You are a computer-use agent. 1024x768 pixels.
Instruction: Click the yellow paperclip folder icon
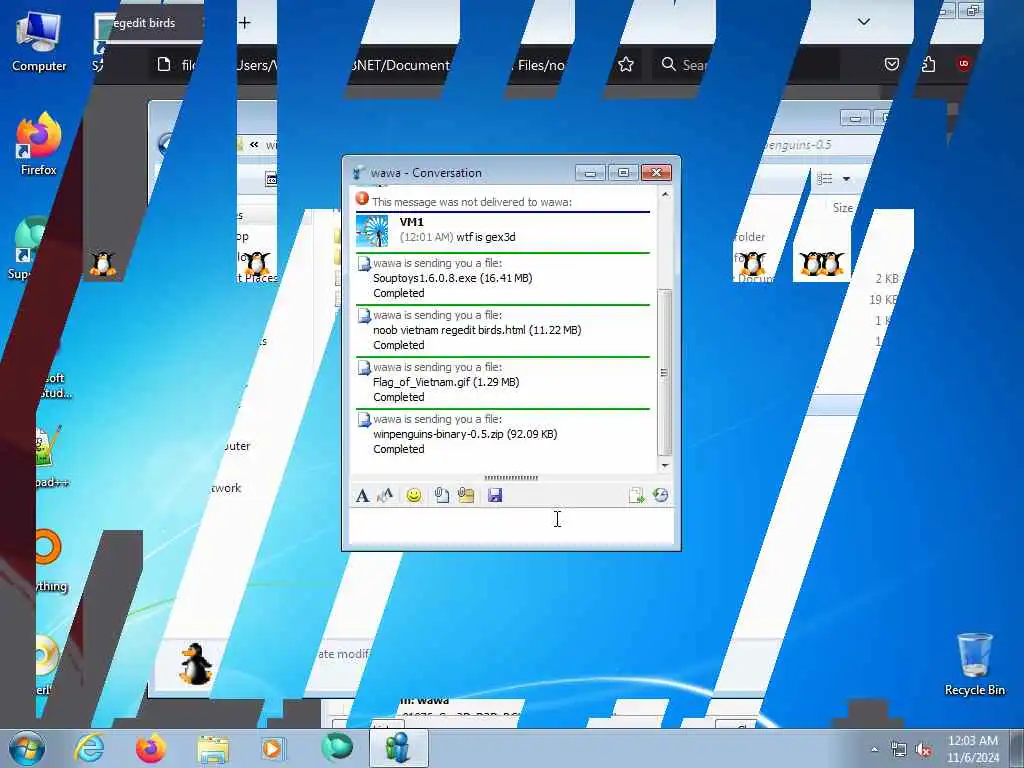click(466, 496)
